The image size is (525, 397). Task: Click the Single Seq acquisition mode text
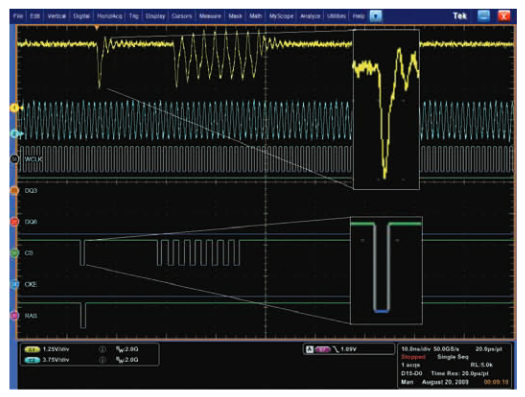(x=453, y=357)
